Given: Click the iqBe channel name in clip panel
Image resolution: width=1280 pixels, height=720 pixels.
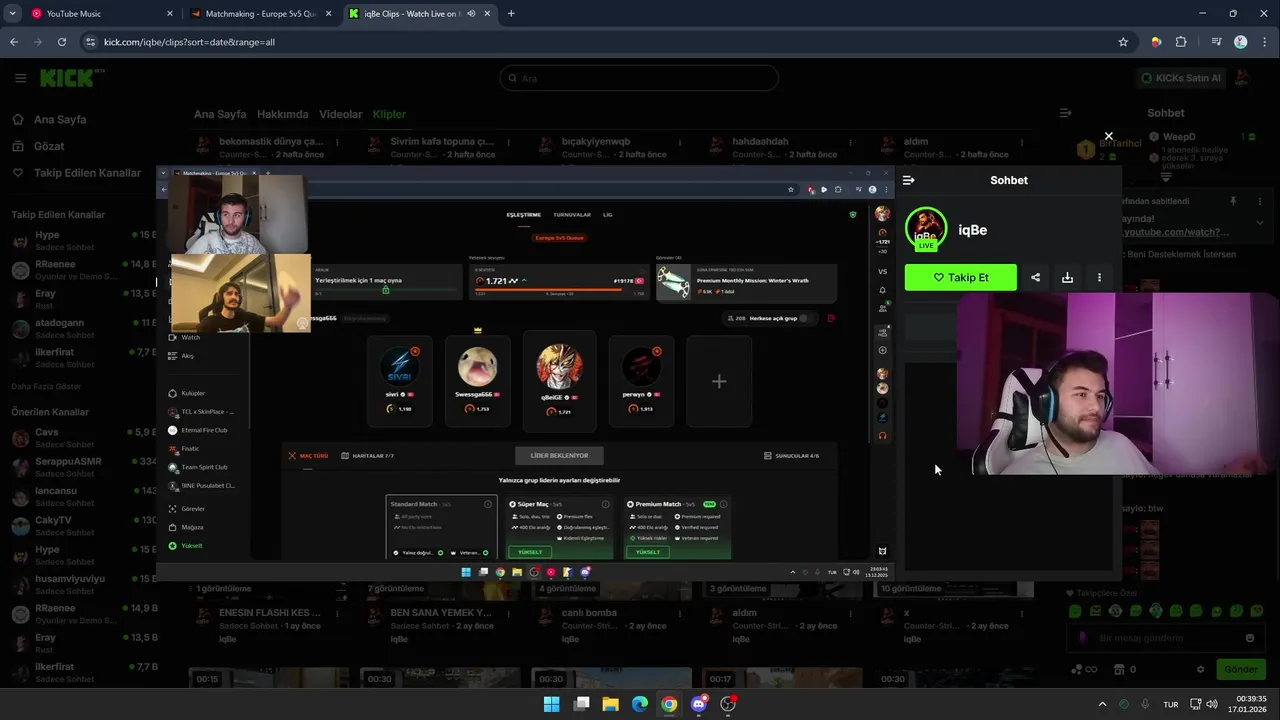Looking at the screenshot, I should click(973, 230).
